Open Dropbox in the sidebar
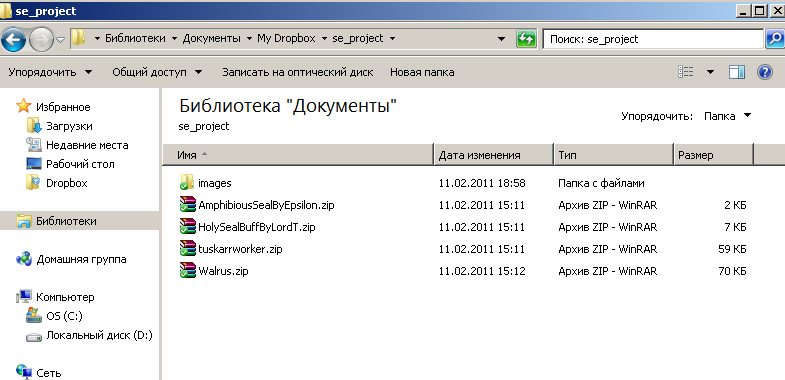Screen dimensions: 785x380 (67, 183)
